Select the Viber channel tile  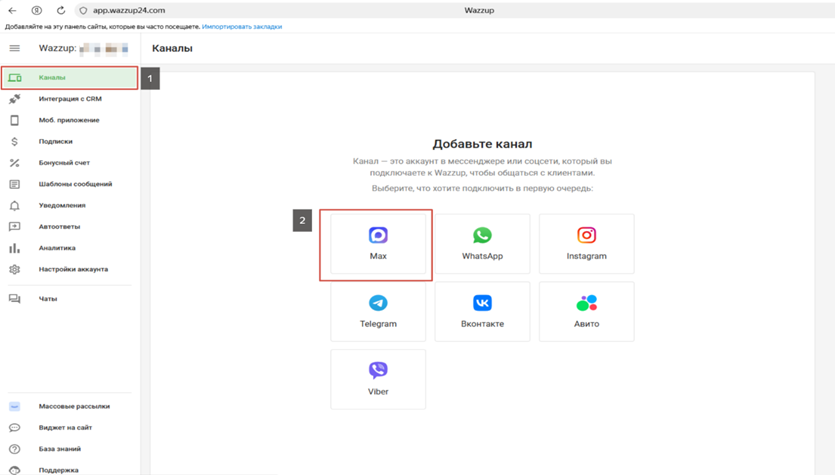point(378,379)
